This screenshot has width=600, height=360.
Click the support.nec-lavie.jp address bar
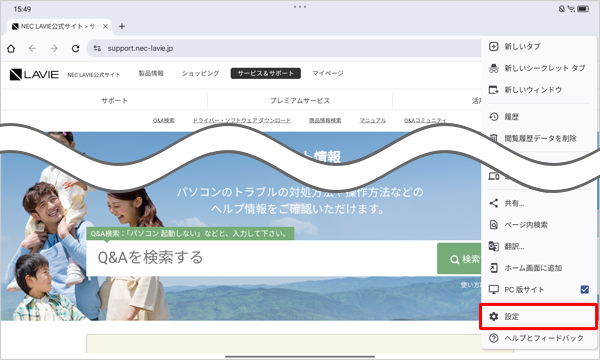pos(284,49)
